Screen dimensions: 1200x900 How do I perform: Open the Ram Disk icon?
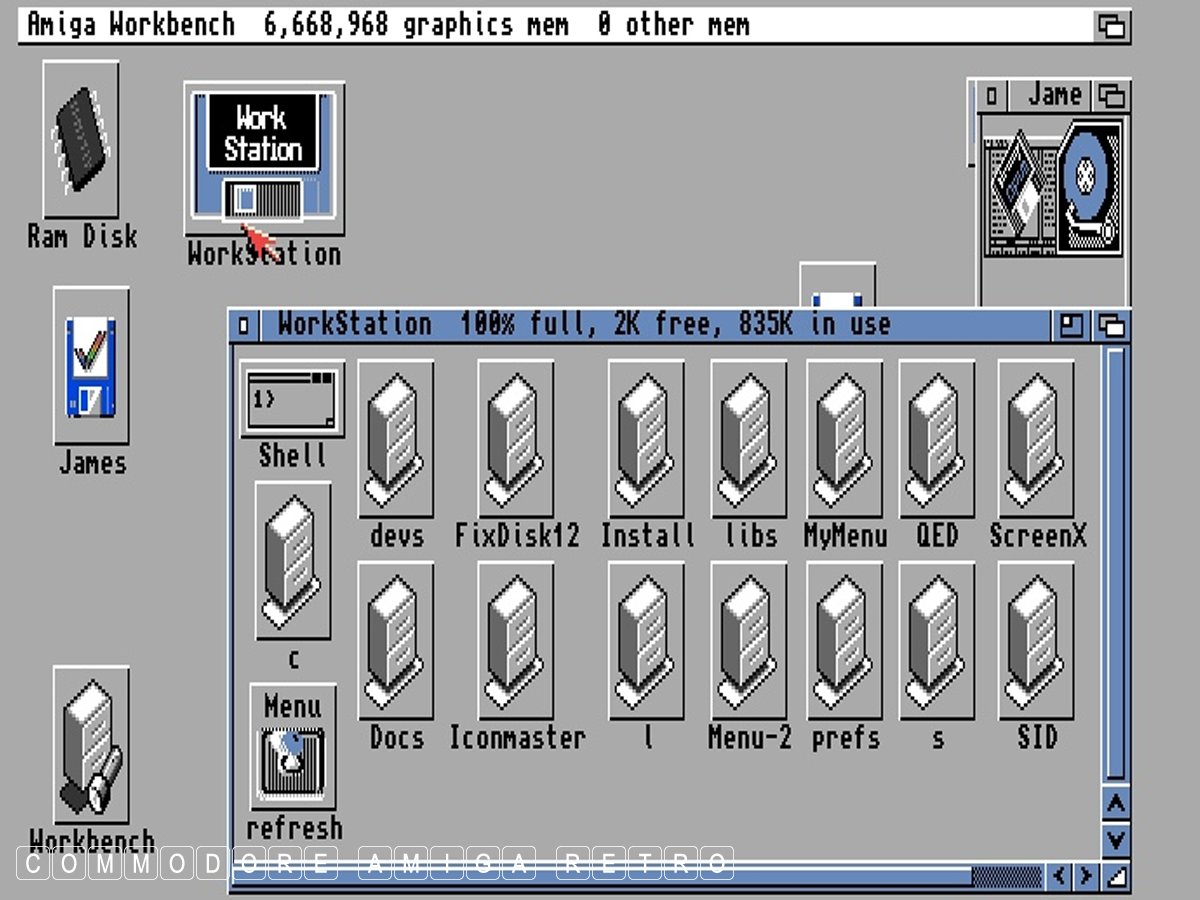tap(81, 140)
